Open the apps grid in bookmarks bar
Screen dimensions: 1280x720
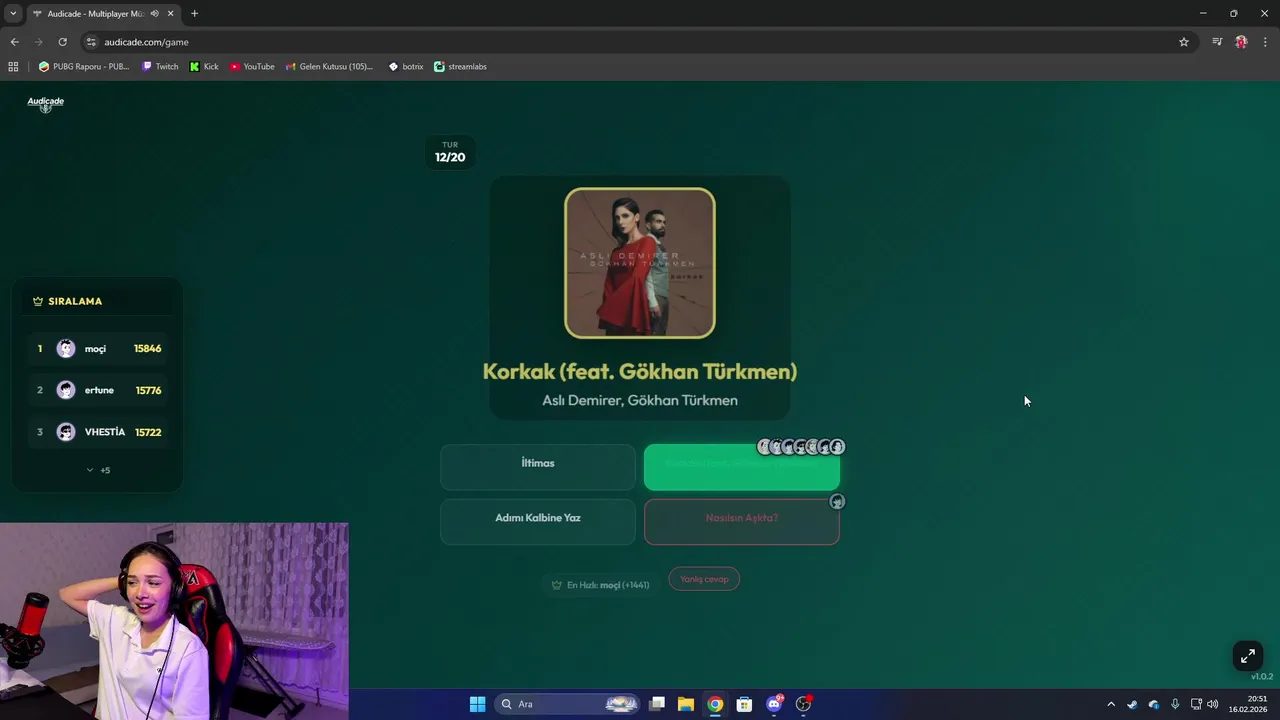[x=13, y=67]
